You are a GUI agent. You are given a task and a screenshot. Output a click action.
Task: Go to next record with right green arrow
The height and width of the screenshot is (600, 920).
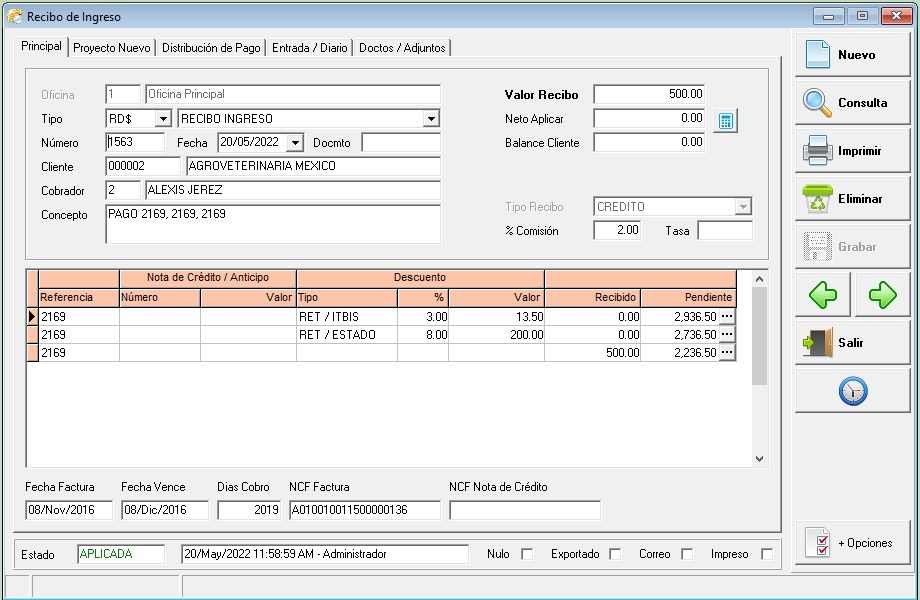coord(882,295)
